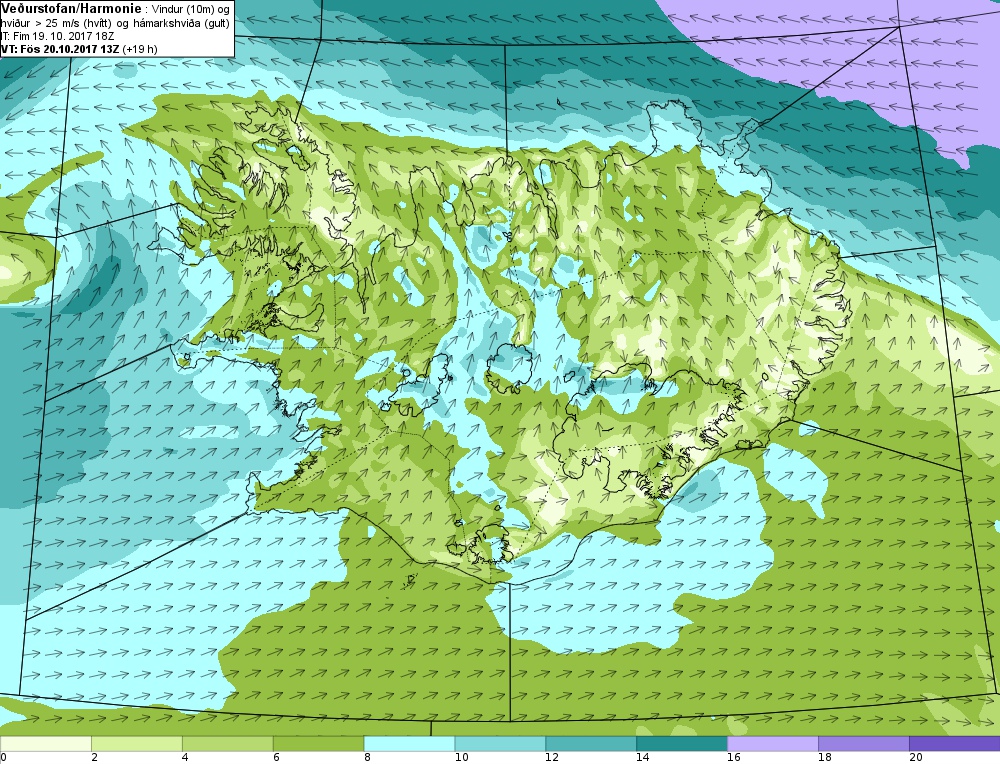The image size is (1000, 764).
Task: Pick the 10–12 m/s aqua legend swatch
Action: click(500, 744)
